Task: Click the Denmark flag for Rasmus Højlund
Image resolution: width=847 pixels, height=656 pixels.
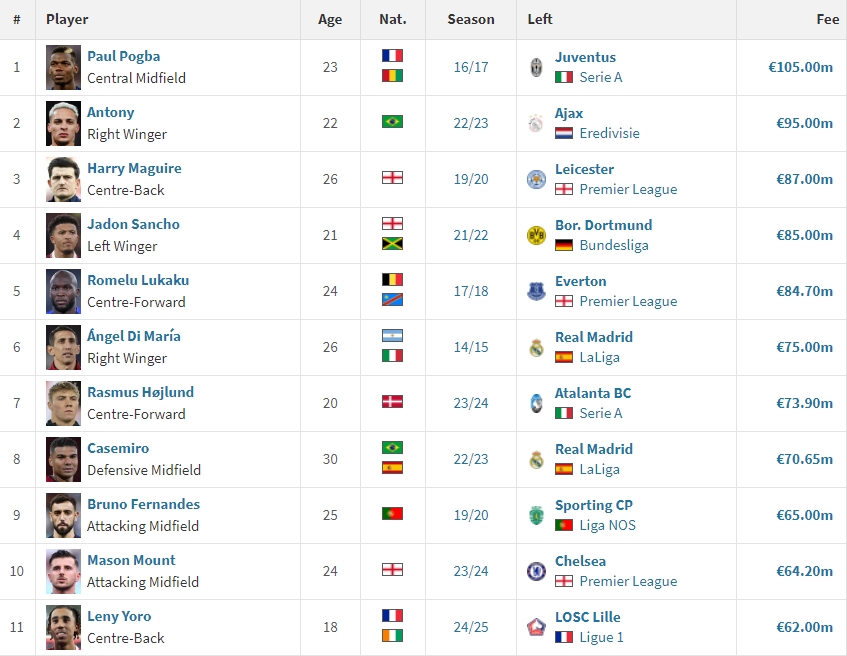Action: click(x=392, y=401)
